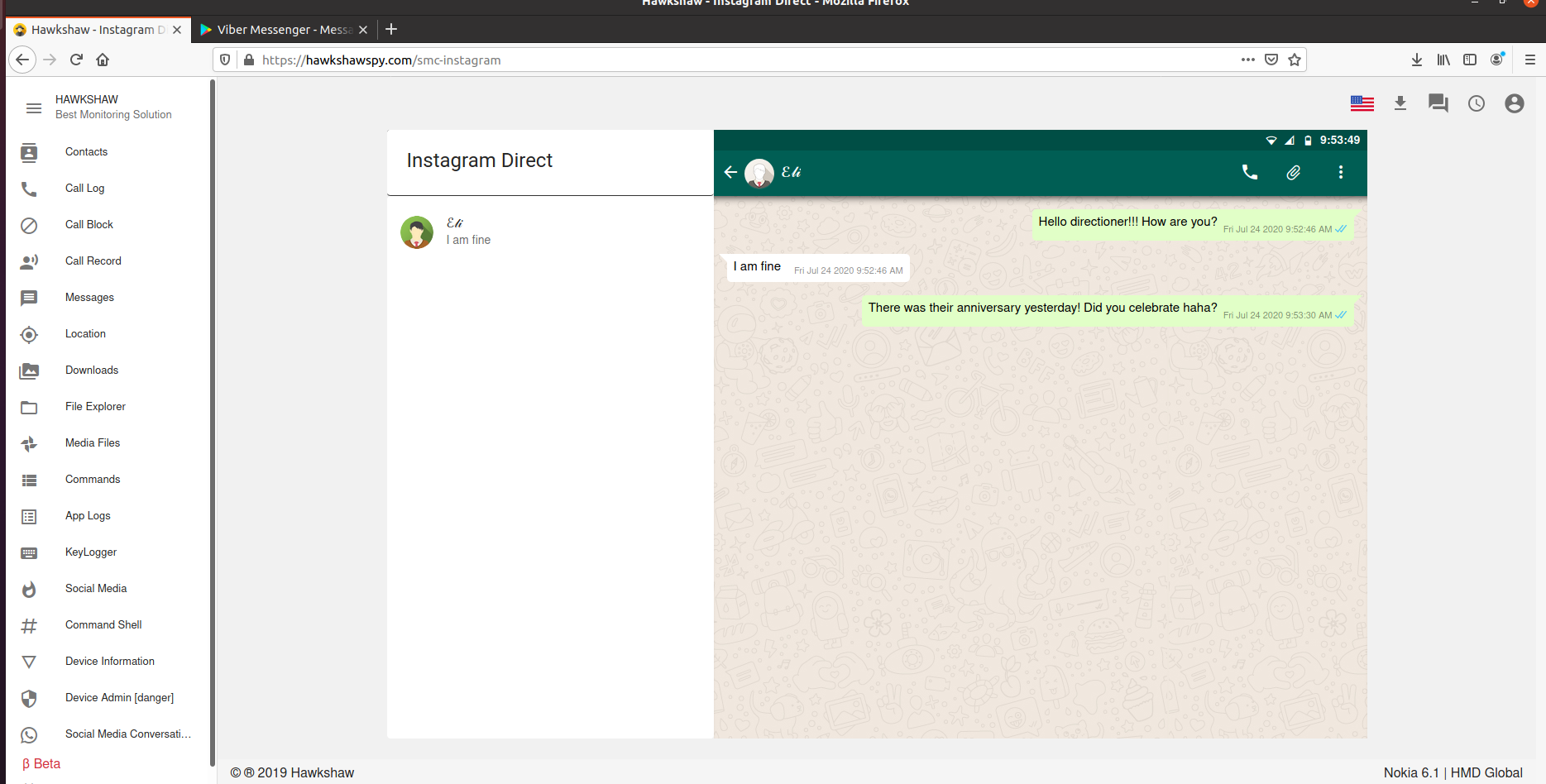Click the Location target icon
This screenshot has width=1546, height=784.
coord(29,334)
